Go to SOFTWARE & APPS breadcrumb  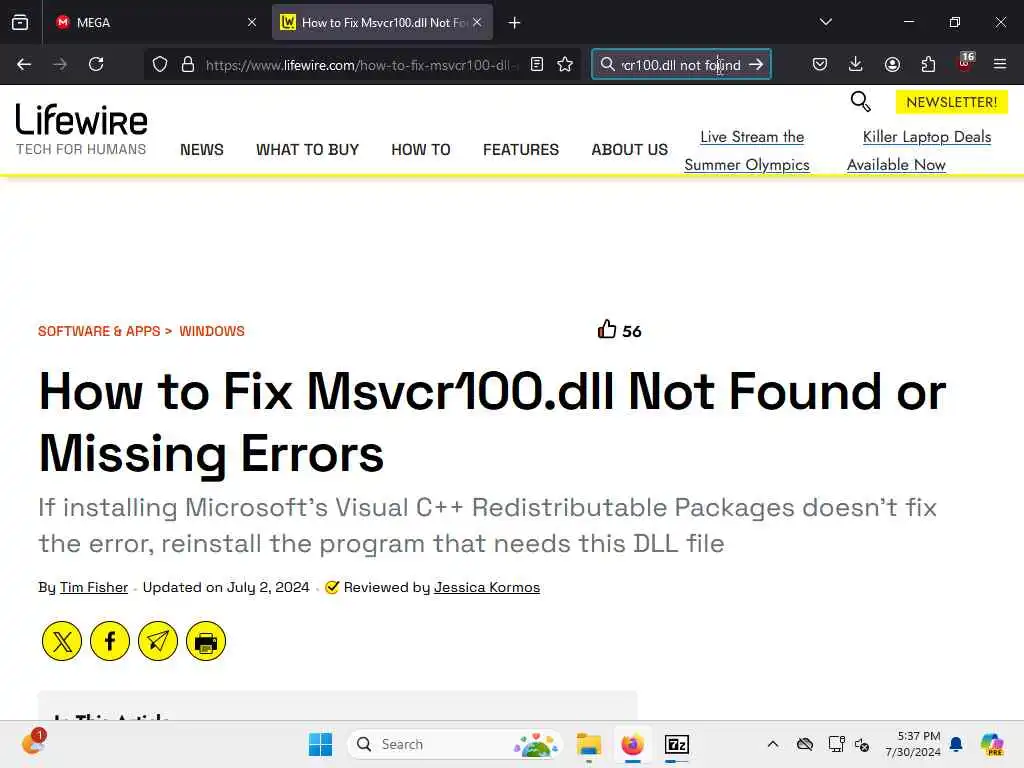coord(99,331)
